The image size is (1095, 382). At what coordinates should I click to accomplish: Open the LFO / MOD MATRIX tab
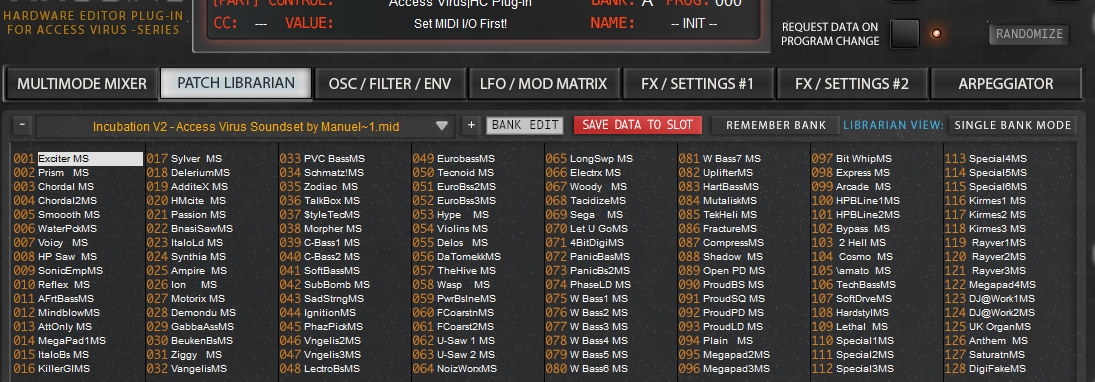tap(544, 84)
